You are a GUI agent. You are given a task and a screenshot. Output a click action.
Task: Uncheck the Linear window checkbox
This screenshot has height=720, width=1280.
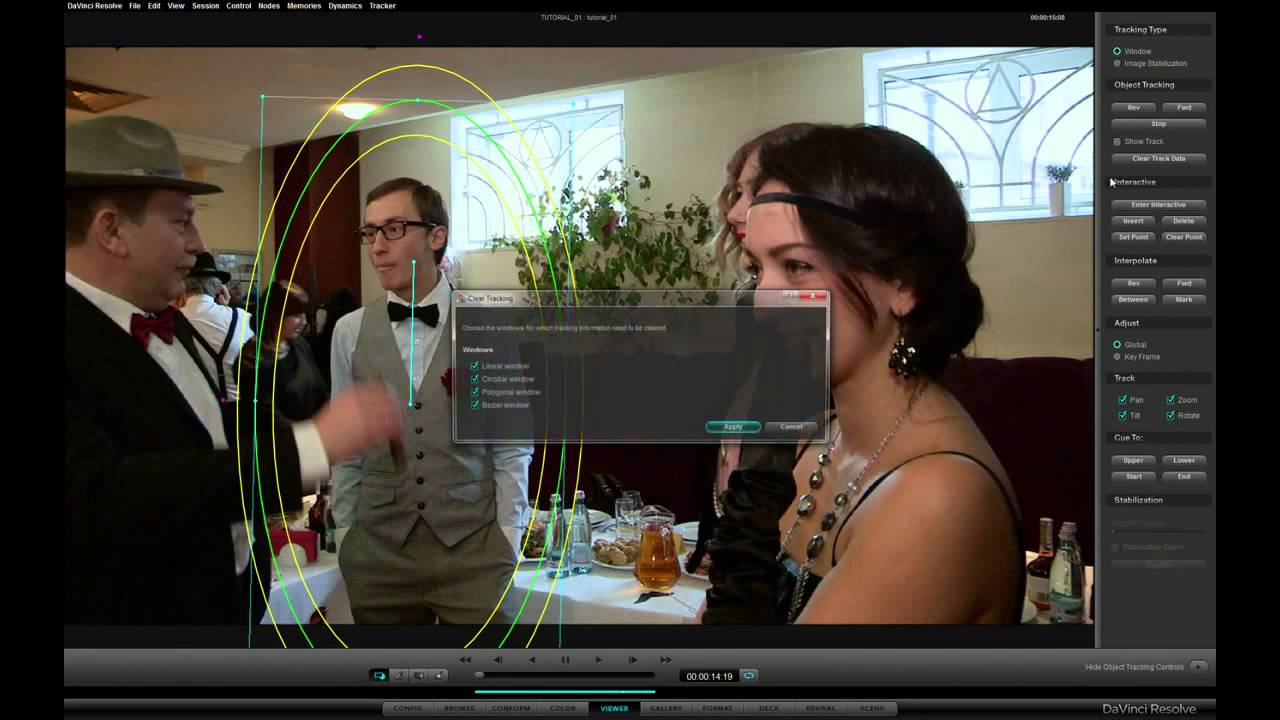[x=474, y=366]
